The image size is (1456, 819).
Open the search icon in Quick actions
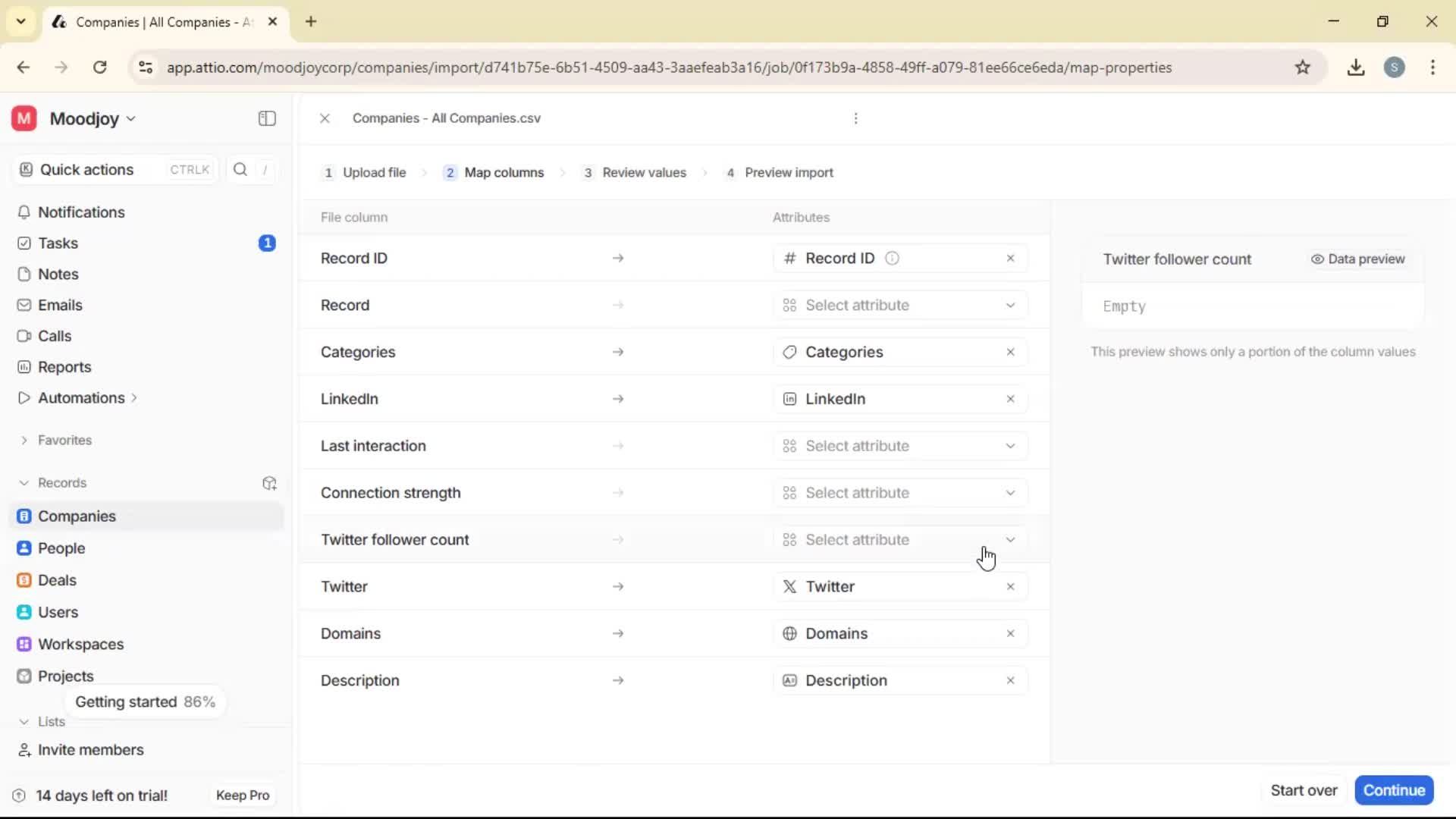(x=240, y=169)
